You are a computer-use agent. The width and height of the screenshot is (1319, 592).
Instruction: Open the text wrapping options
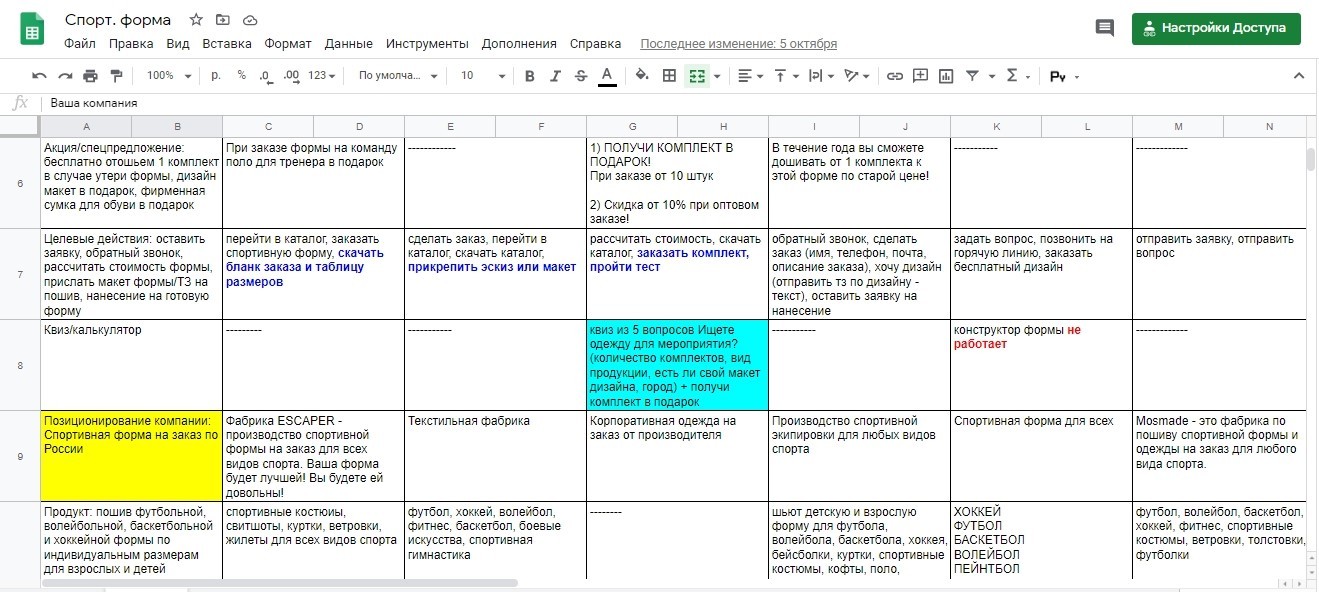coord(821,76)
